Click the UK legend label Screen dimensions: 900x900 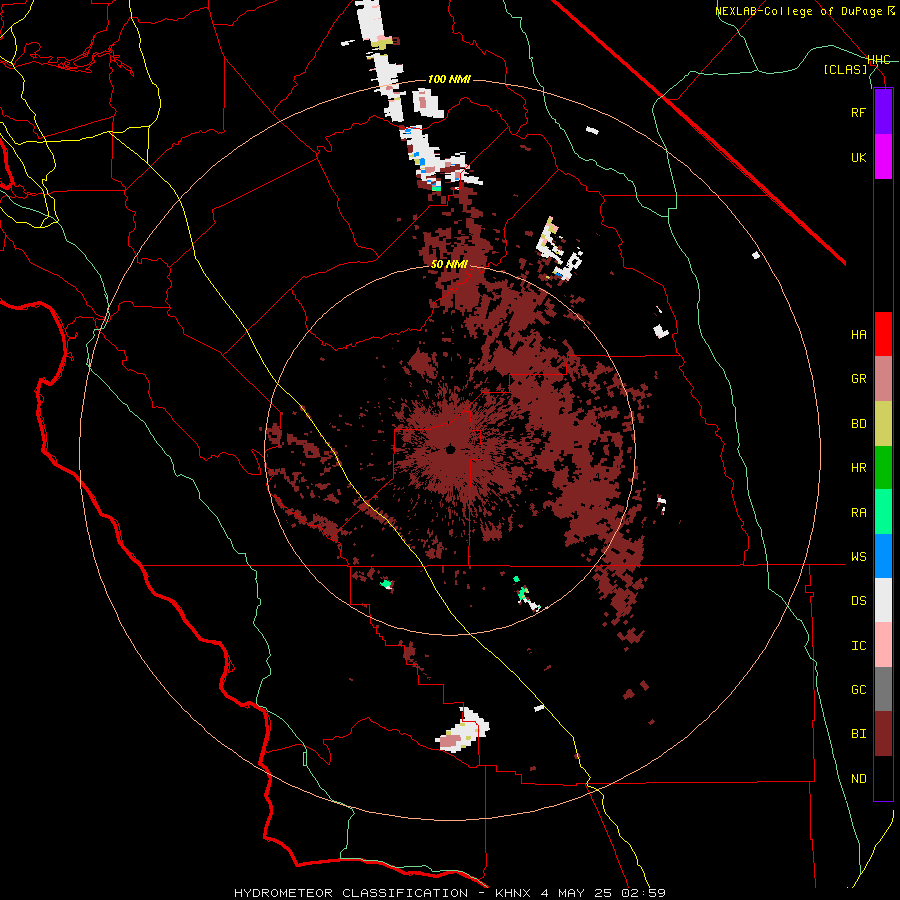point(858,157)
